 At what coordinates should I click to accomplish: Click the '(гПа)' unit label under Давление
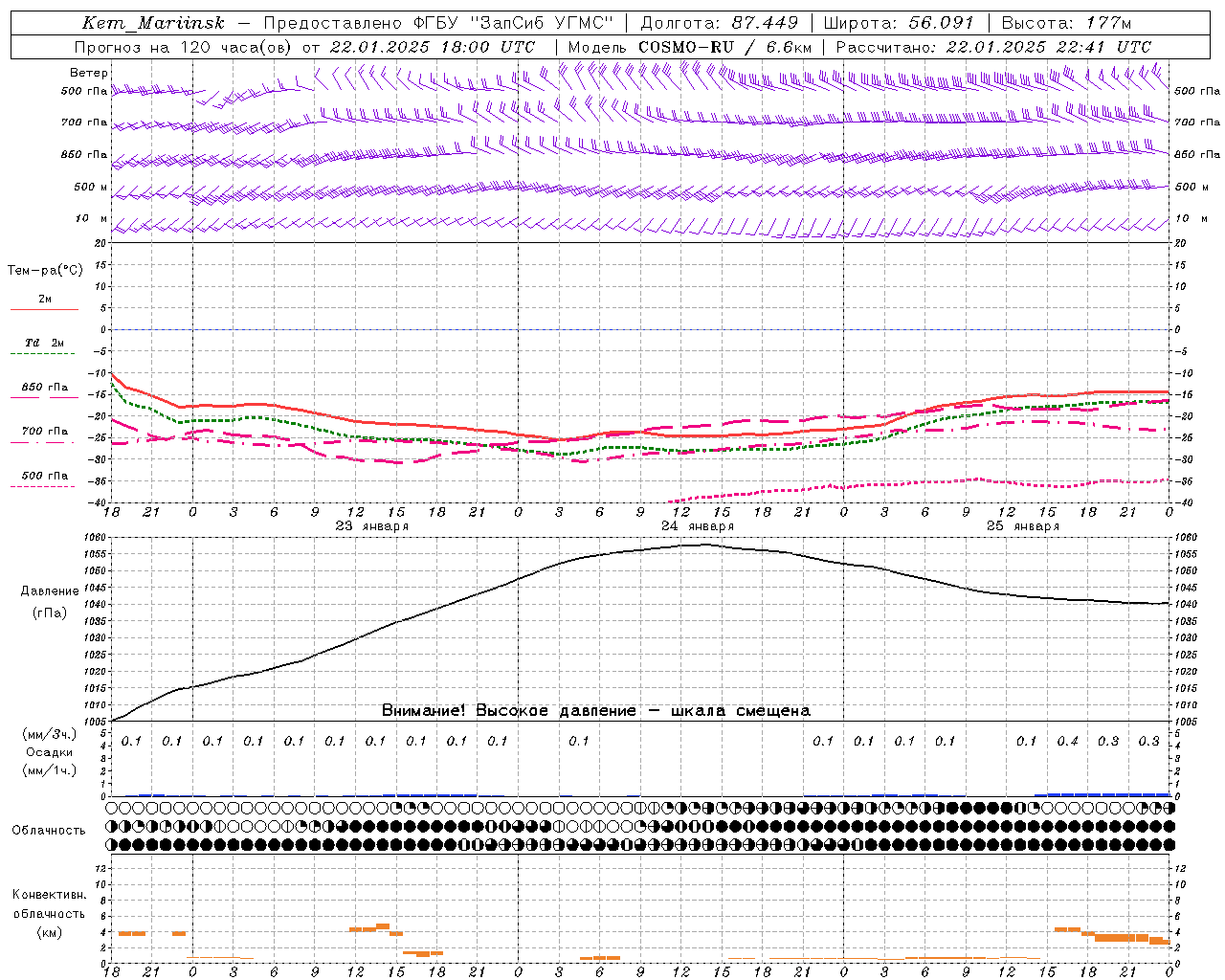tap(50, 613)
